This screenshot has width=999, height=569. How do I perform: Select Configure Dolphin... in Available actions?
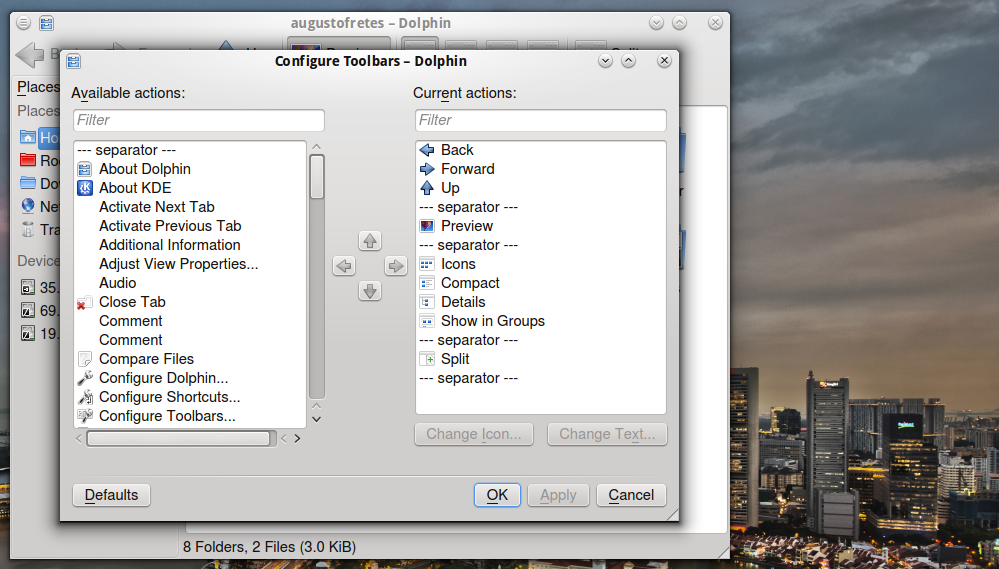(190, 378)
